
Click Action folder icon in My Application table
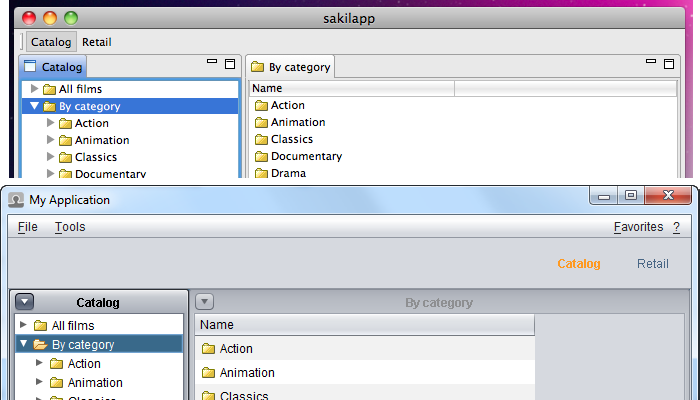(208, 348)
